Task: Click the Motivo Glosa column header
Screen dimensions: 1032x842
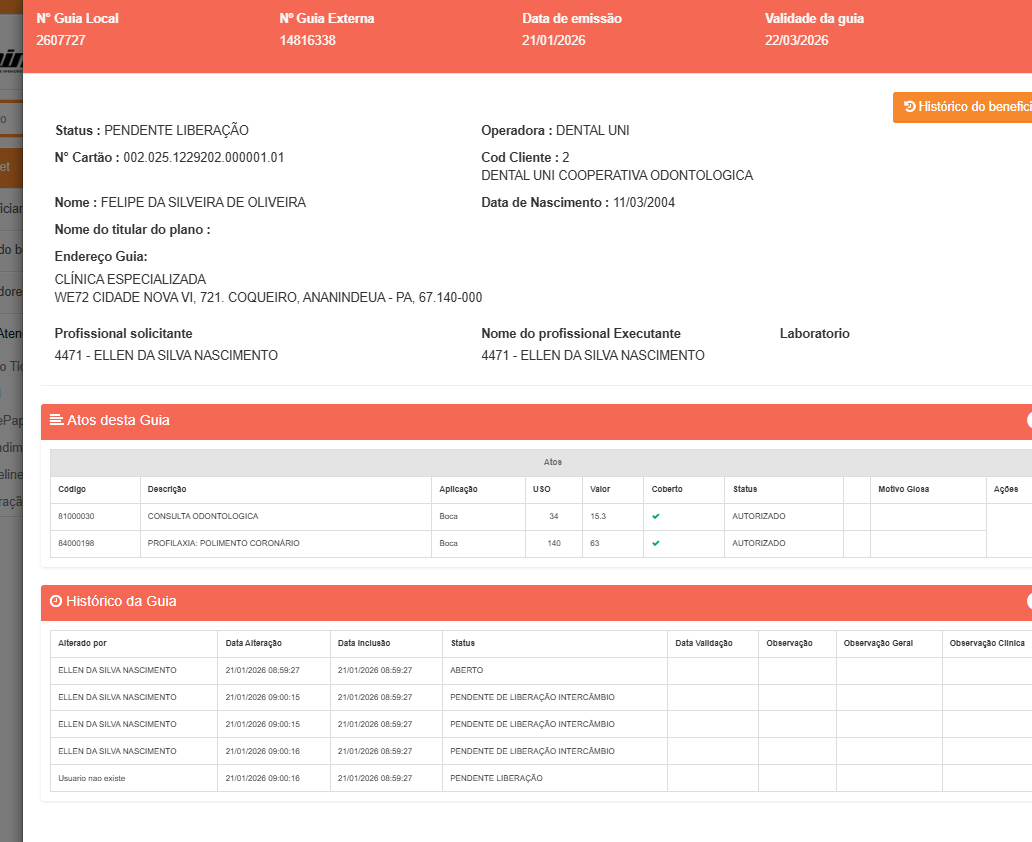Action: (x=903, y=489)
